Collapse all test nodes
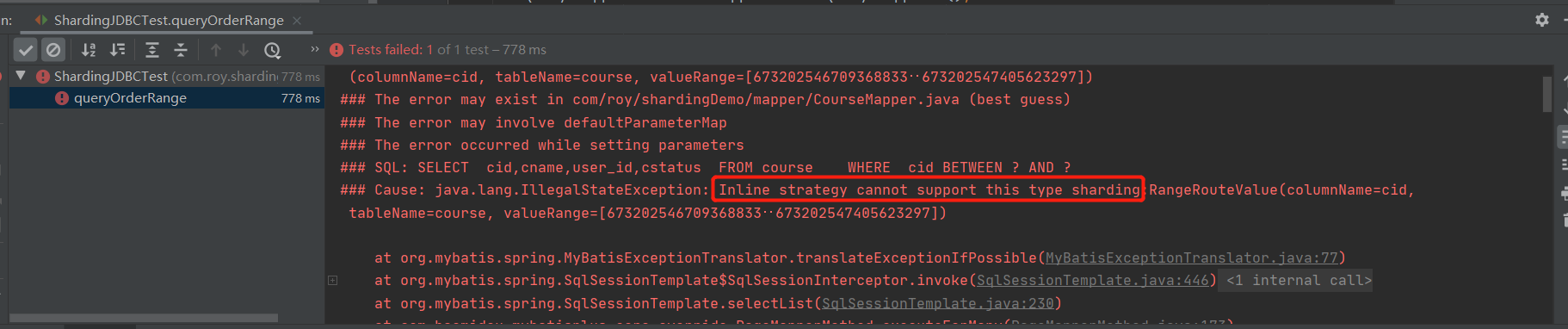 point(181,50)
